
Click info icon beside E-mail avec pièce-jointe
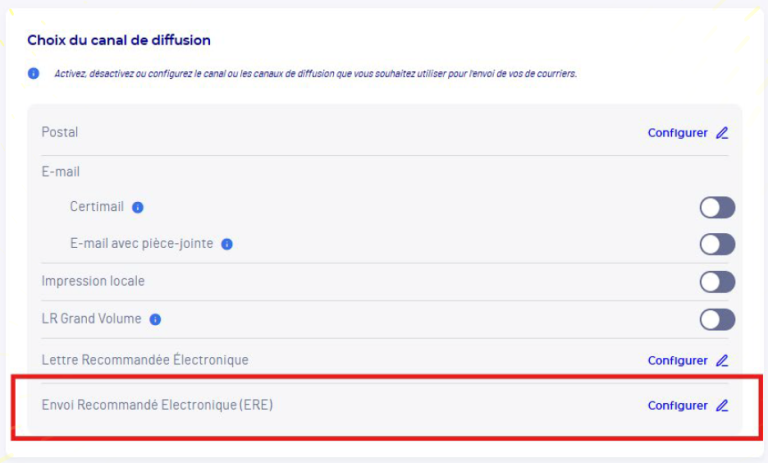click(x=227, y=244)
